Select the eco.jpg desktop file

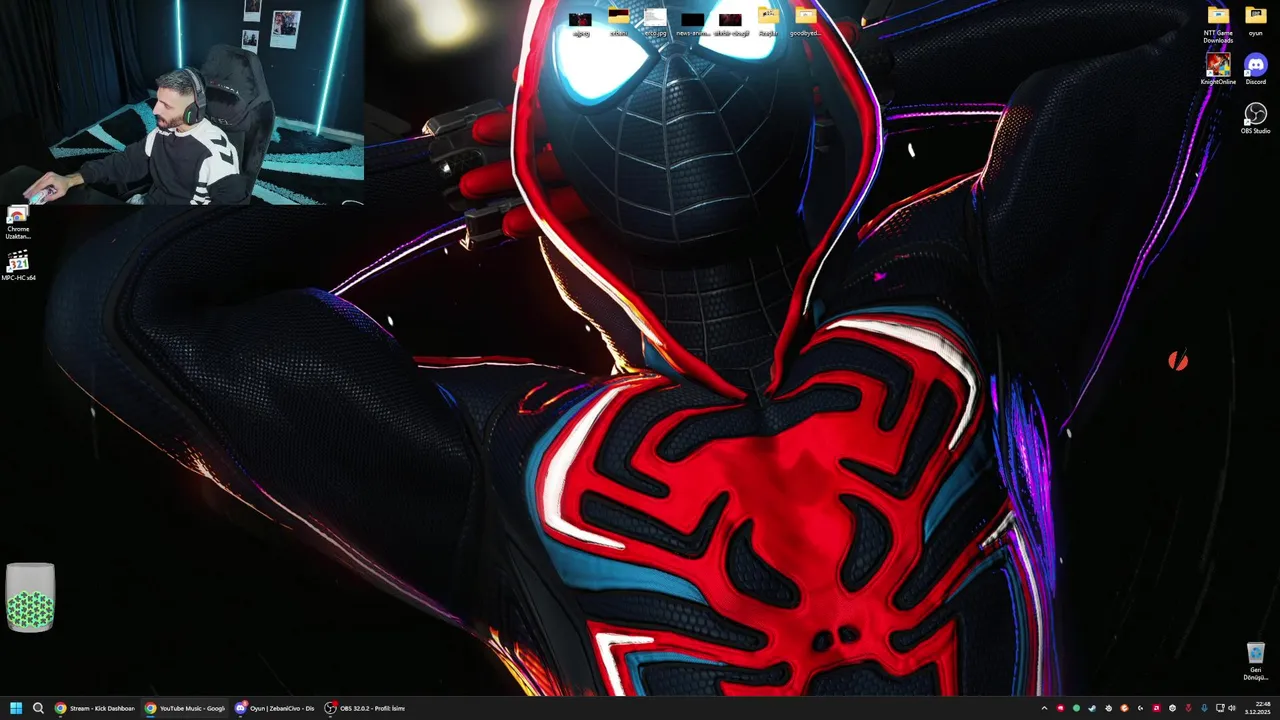(x=655, y=22)
